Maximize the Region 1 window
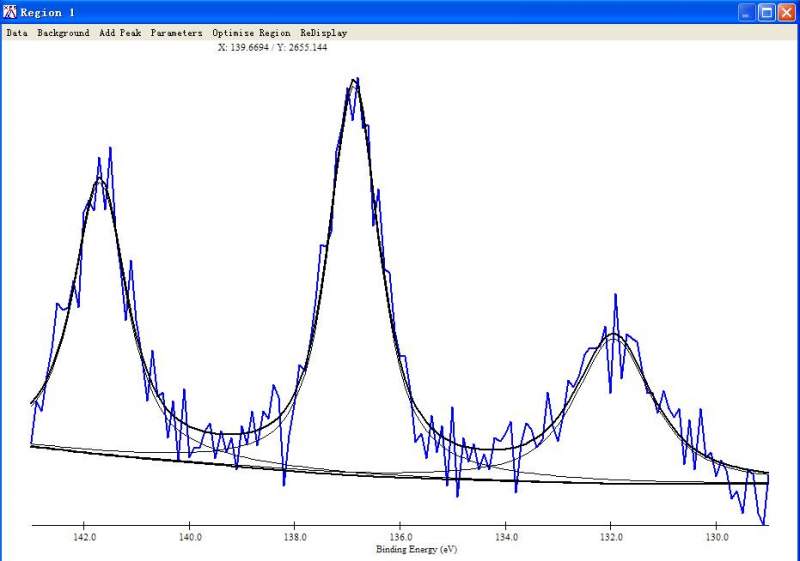Screen dimensions: 800x561 coord(766,12)
